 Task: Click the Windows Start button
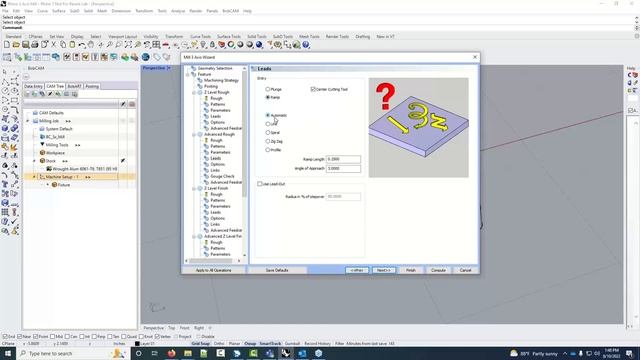coord(8,353)
